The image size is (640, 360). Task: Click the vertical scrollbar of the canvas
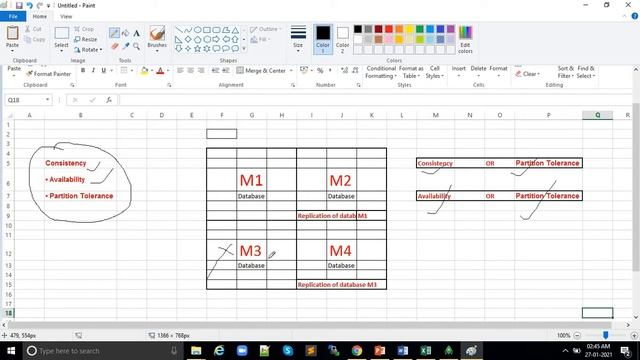(x=636, y=186)
